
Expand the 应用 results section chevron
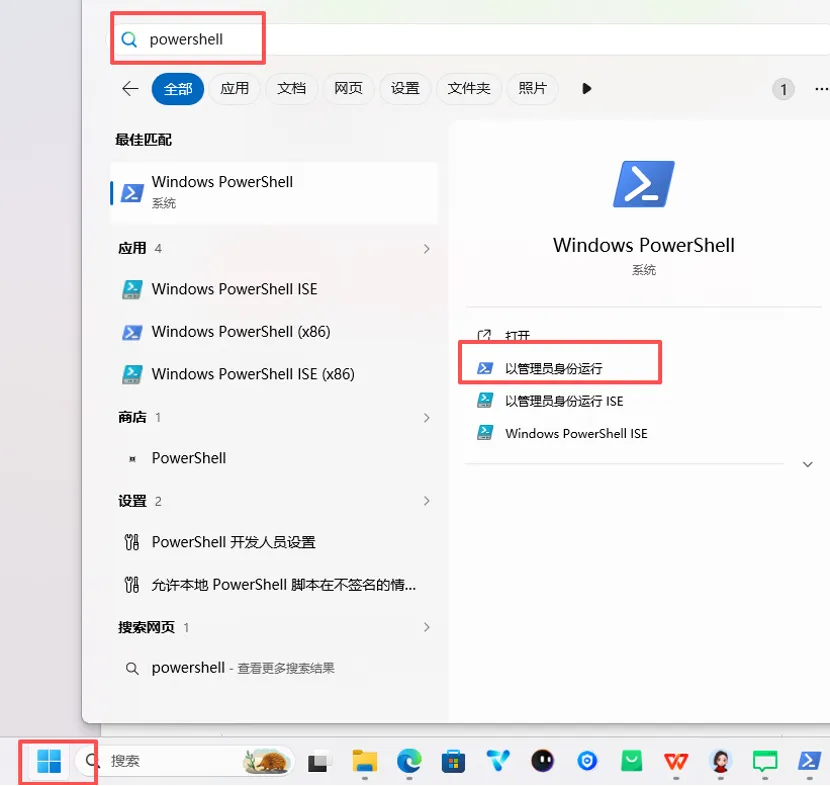pyautogui.click(x=427, y=249)
